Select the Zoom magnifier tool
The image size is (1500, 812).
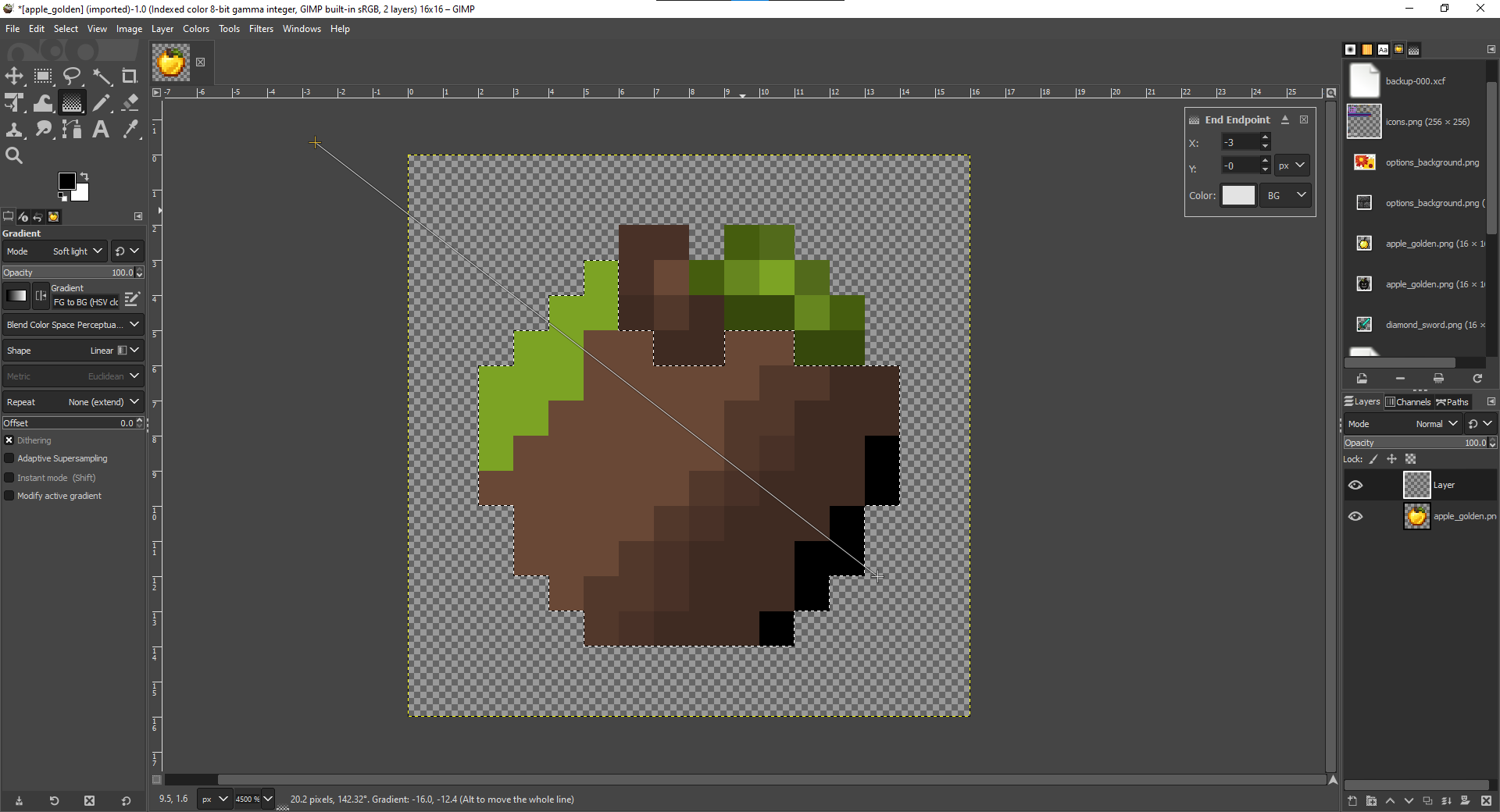(x=14, y=155)
